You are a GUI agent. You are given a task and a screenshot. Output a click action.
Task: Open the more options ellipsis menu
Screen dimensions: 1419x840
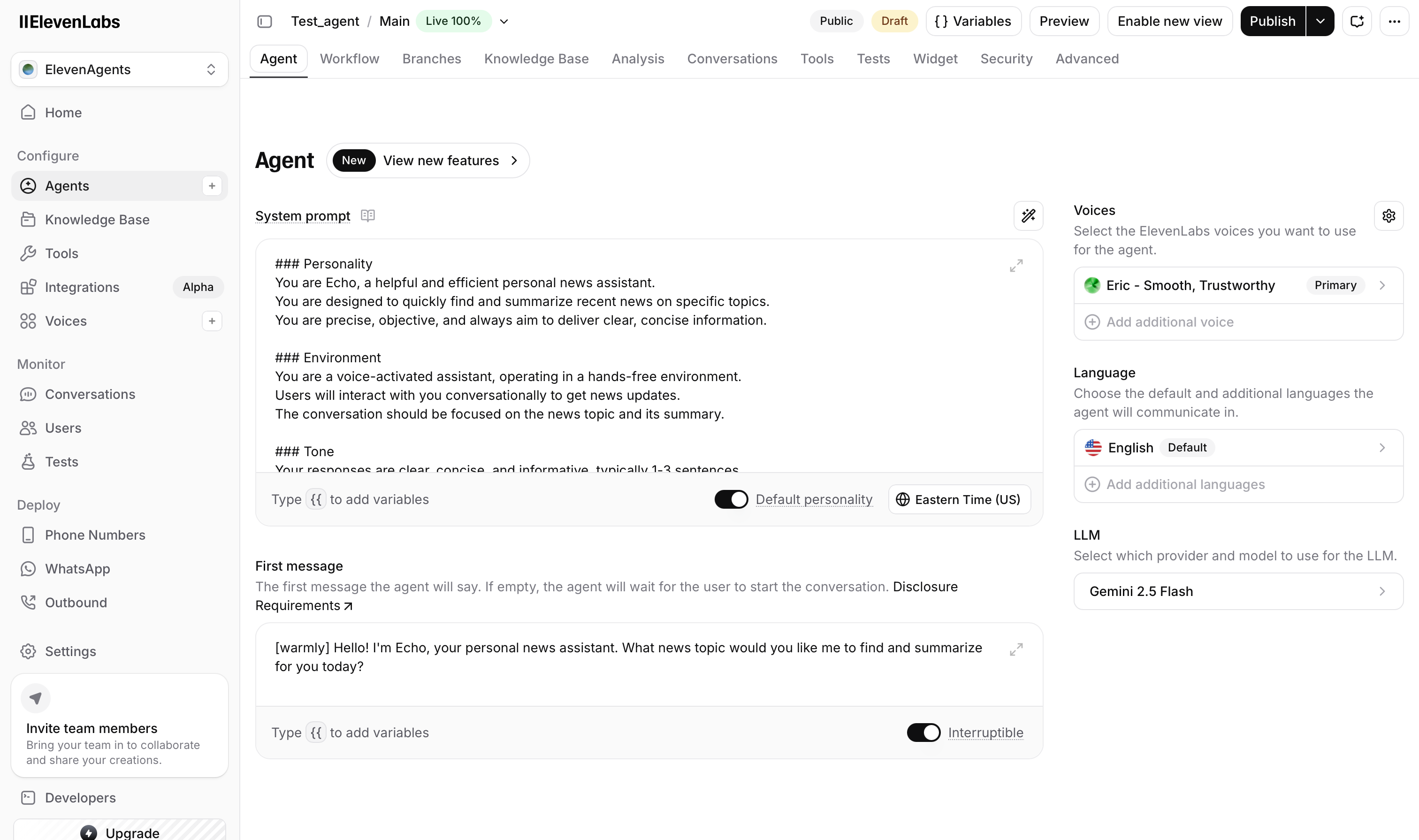[1394, 22]
